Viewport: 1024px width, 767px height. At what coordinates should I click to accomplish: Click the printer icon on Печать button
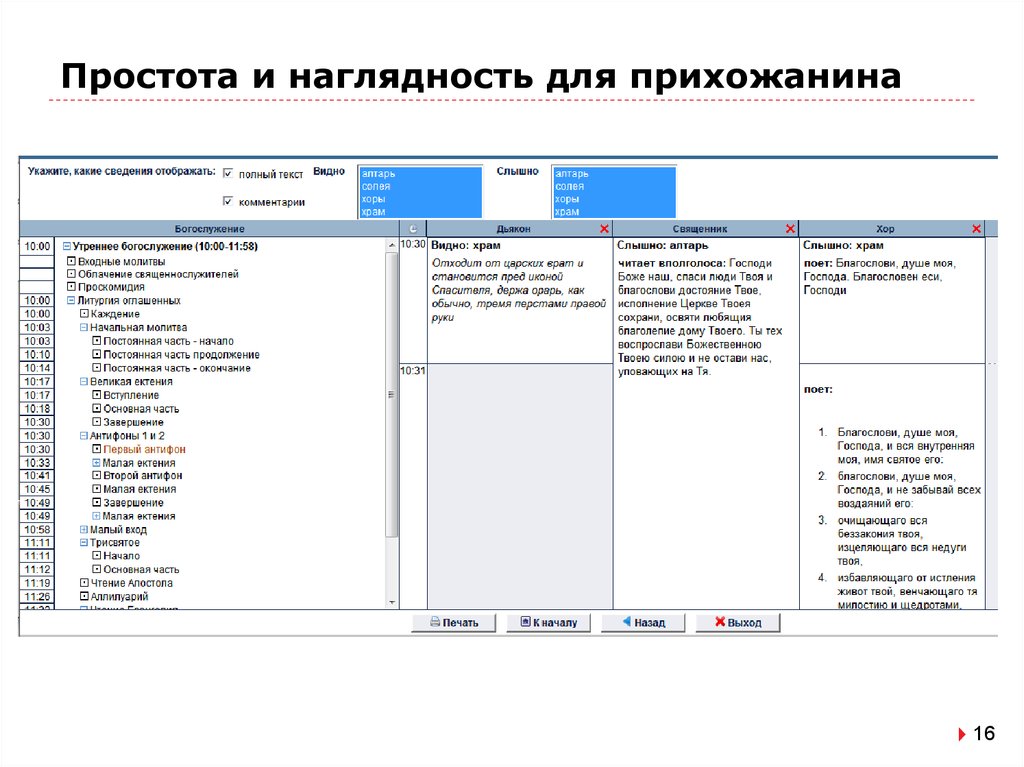click(433, 622)
